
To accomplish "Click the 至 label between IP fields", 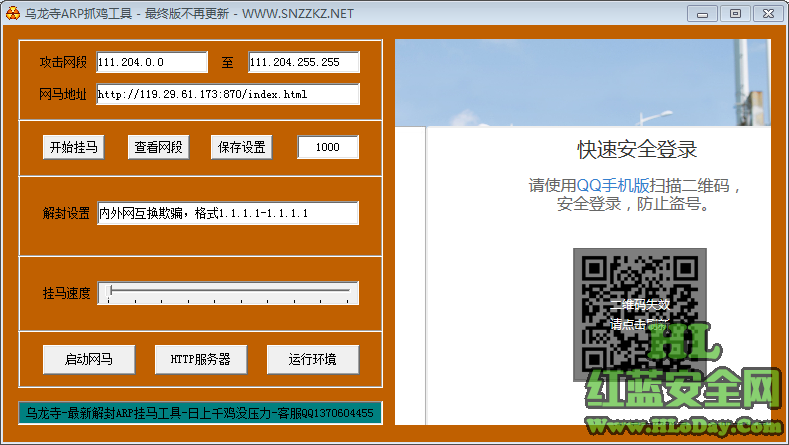I will (x=227, y=62).
